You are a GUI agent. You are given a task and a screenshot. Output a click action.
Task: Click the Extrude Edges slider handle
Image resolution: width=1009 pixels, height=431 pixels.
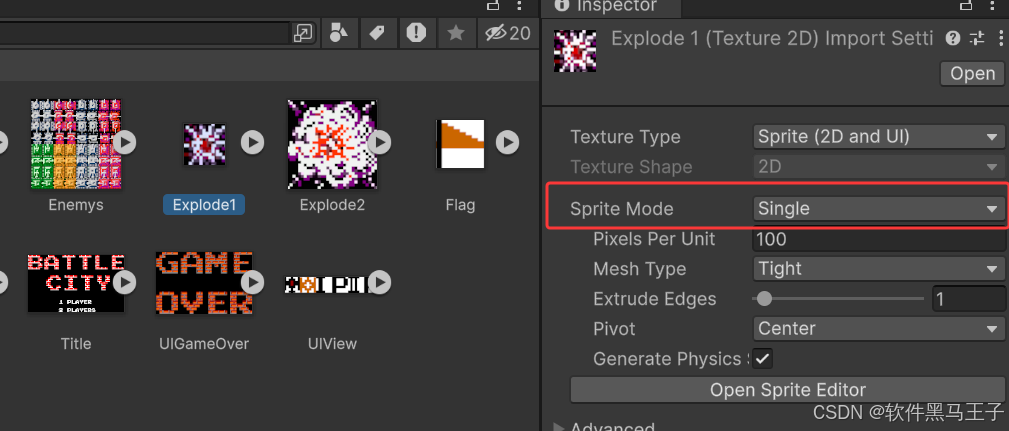(x=764, y=298)
